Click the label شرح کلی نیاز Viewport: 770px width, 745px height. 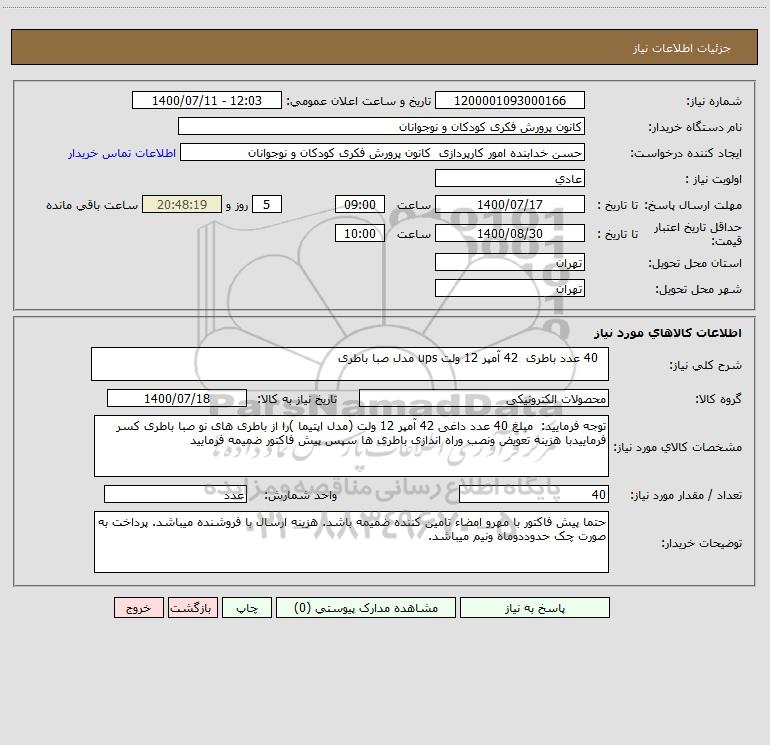coord(706,365)
